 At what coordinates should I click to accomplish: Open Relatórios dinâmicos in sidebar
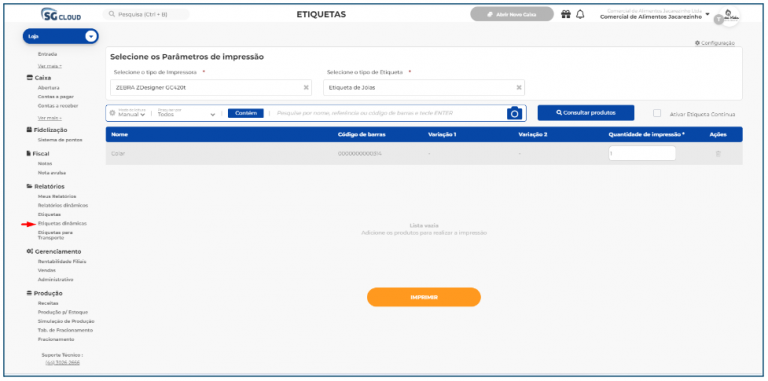tap(63, 205)
